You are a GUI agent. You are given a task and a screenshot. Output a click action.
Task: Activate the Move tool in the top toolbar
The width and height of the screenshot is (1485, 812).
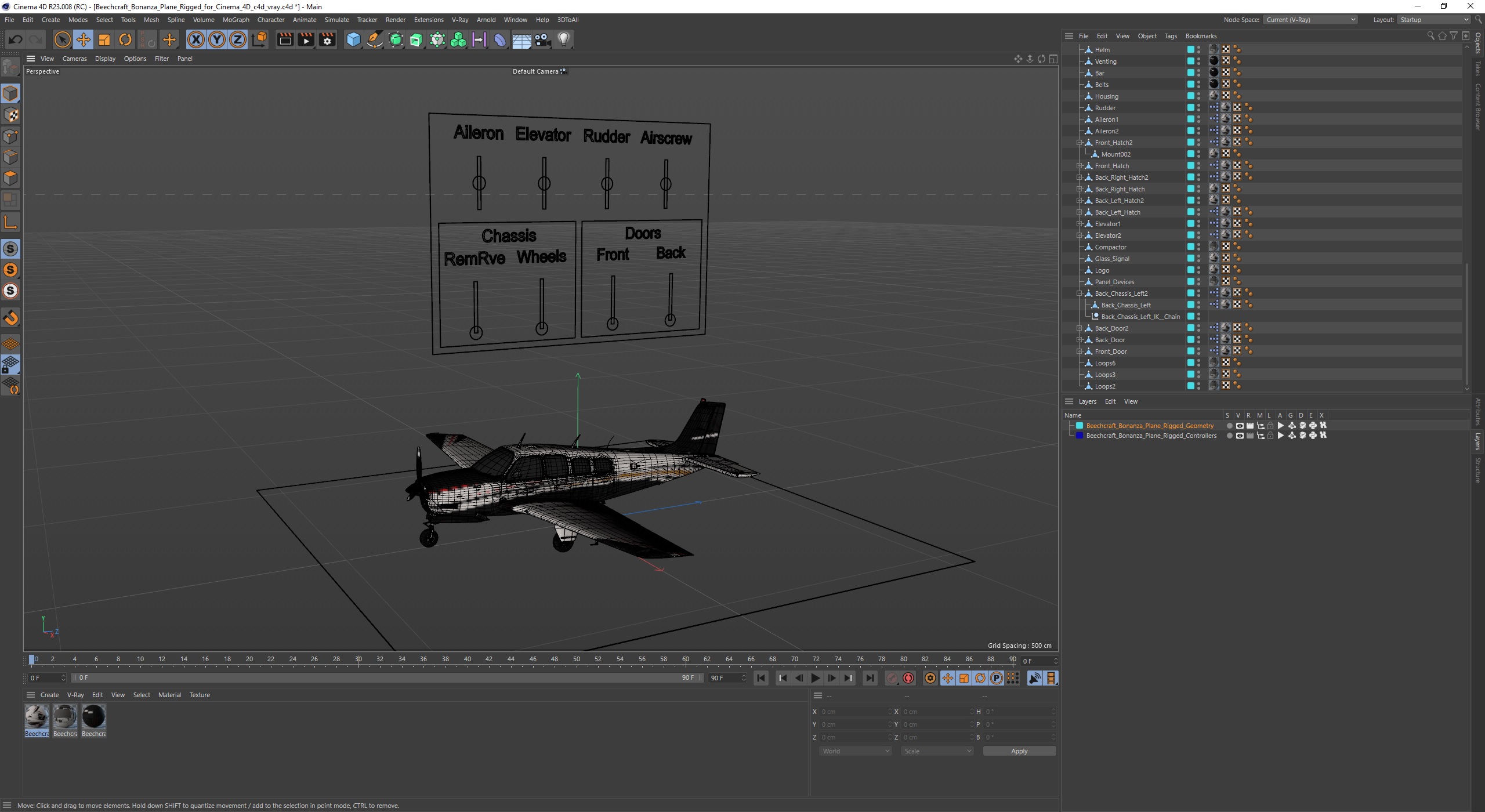pos(83,39)
